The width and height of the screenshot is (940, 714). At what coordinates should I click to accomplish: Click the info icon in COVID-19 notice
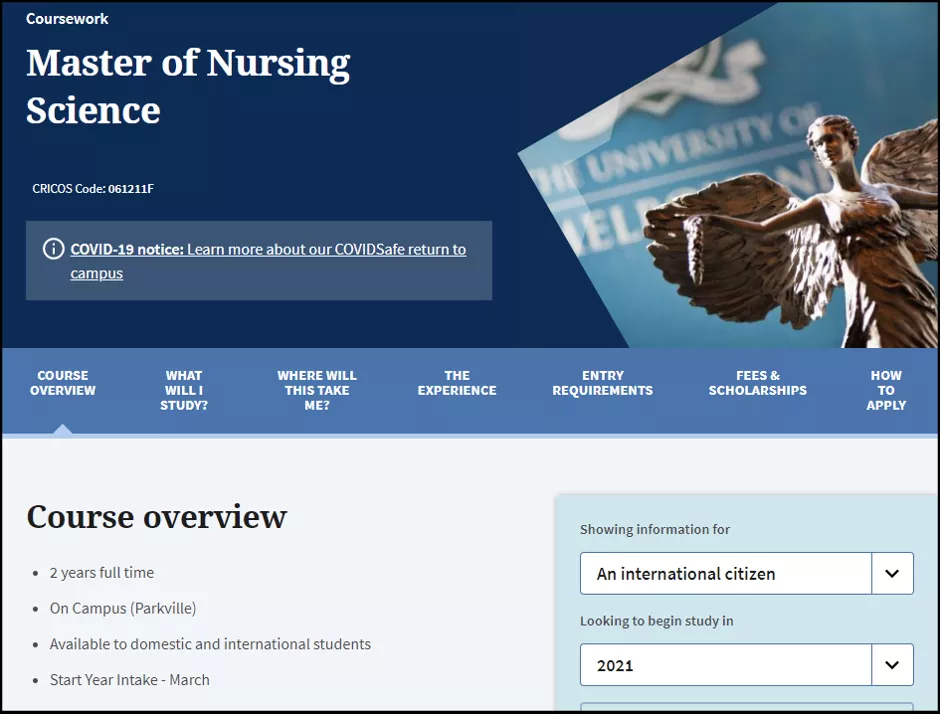[53, 248]
